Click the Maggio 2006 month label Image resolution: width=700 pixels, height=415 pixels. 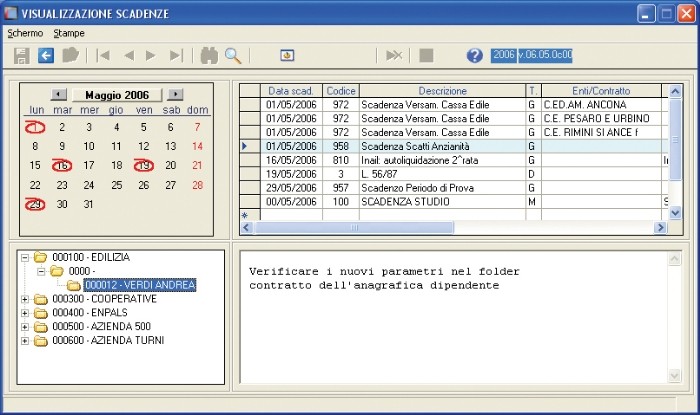point(117,95)
